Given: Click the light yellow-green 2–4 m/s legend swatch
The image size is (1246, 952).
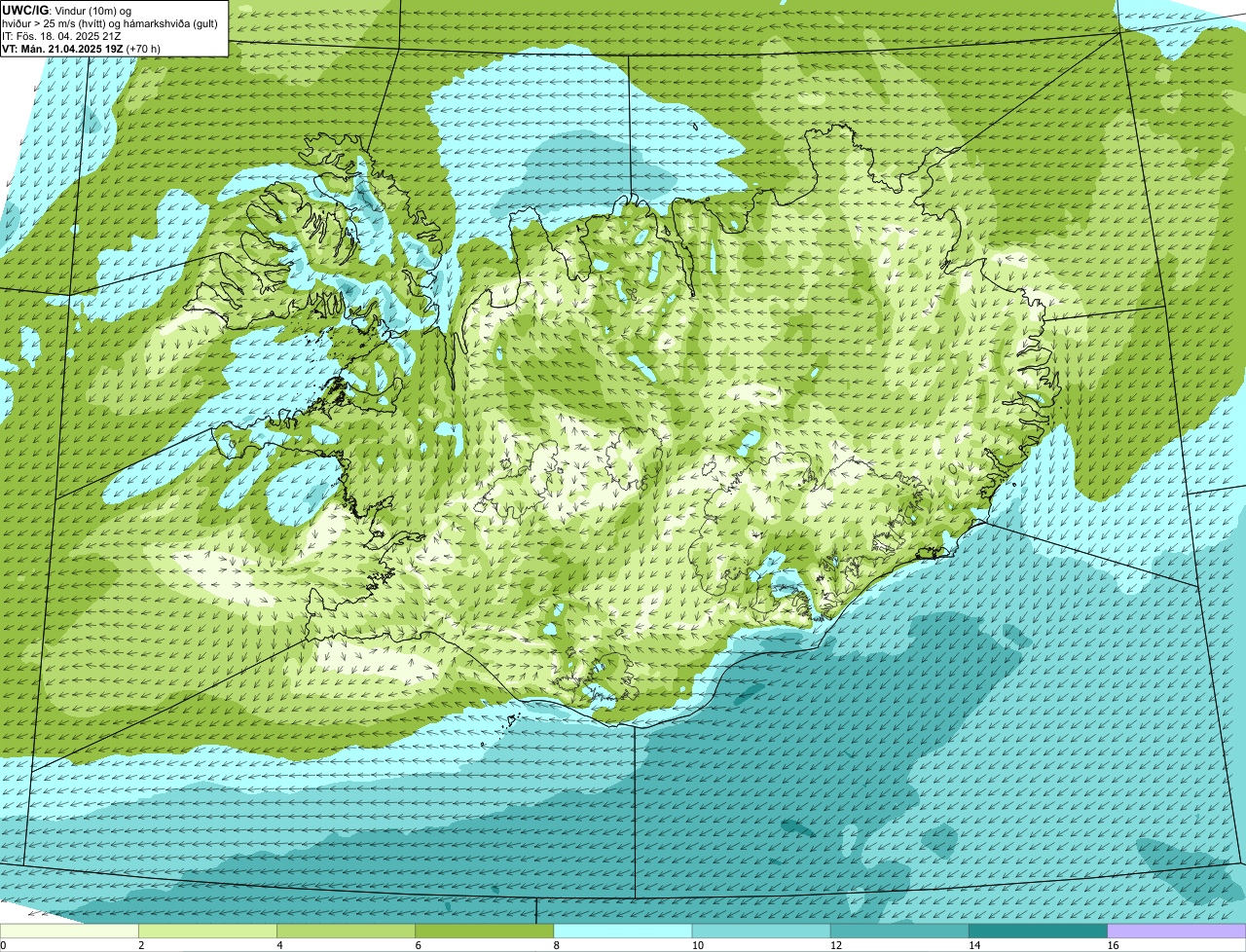Looking at the screenshot, I should 207,932.
